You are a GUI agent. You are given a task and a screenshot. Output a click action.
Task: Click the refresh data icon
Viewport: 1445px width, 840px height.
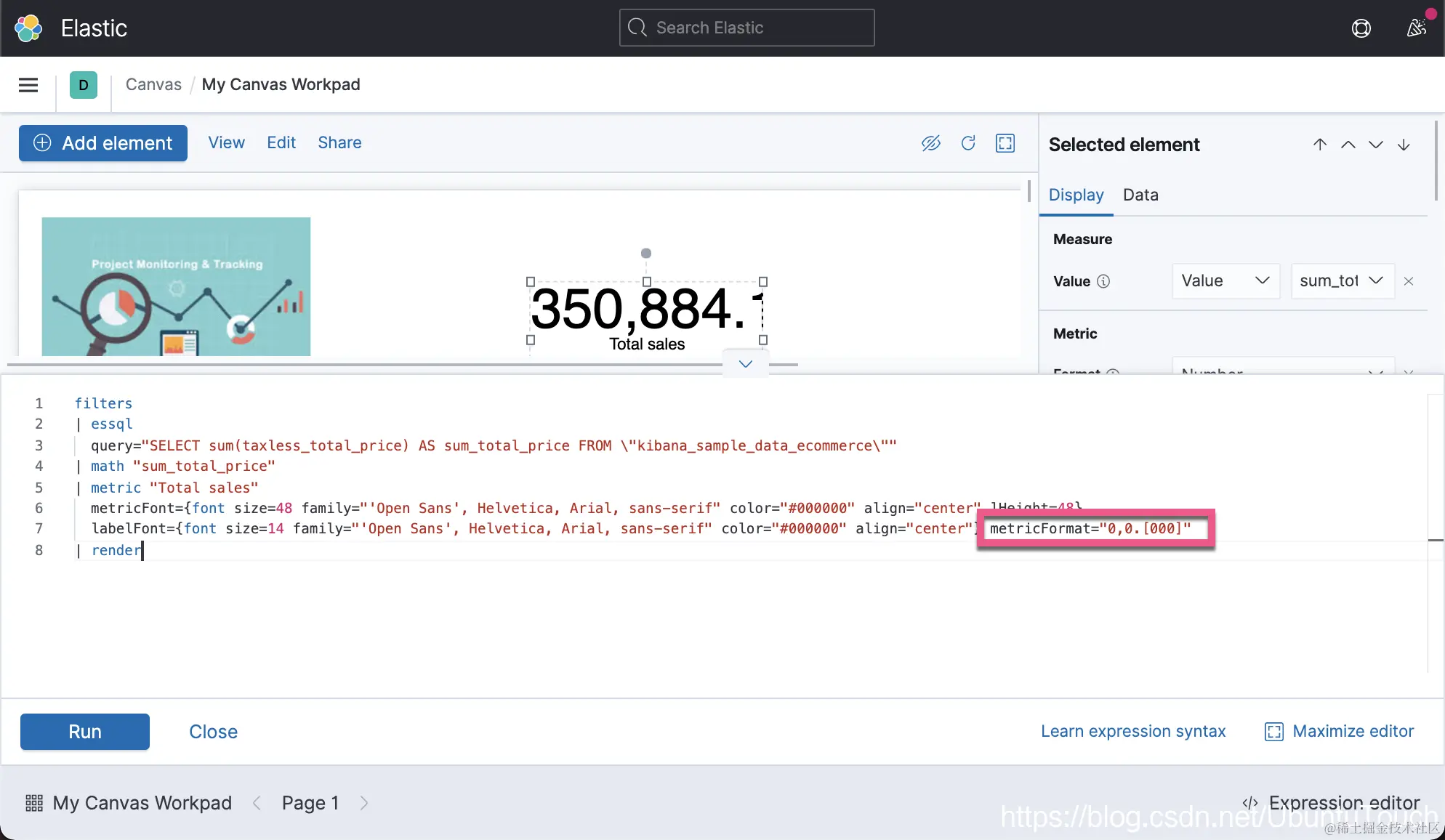(x=968, y=143)
